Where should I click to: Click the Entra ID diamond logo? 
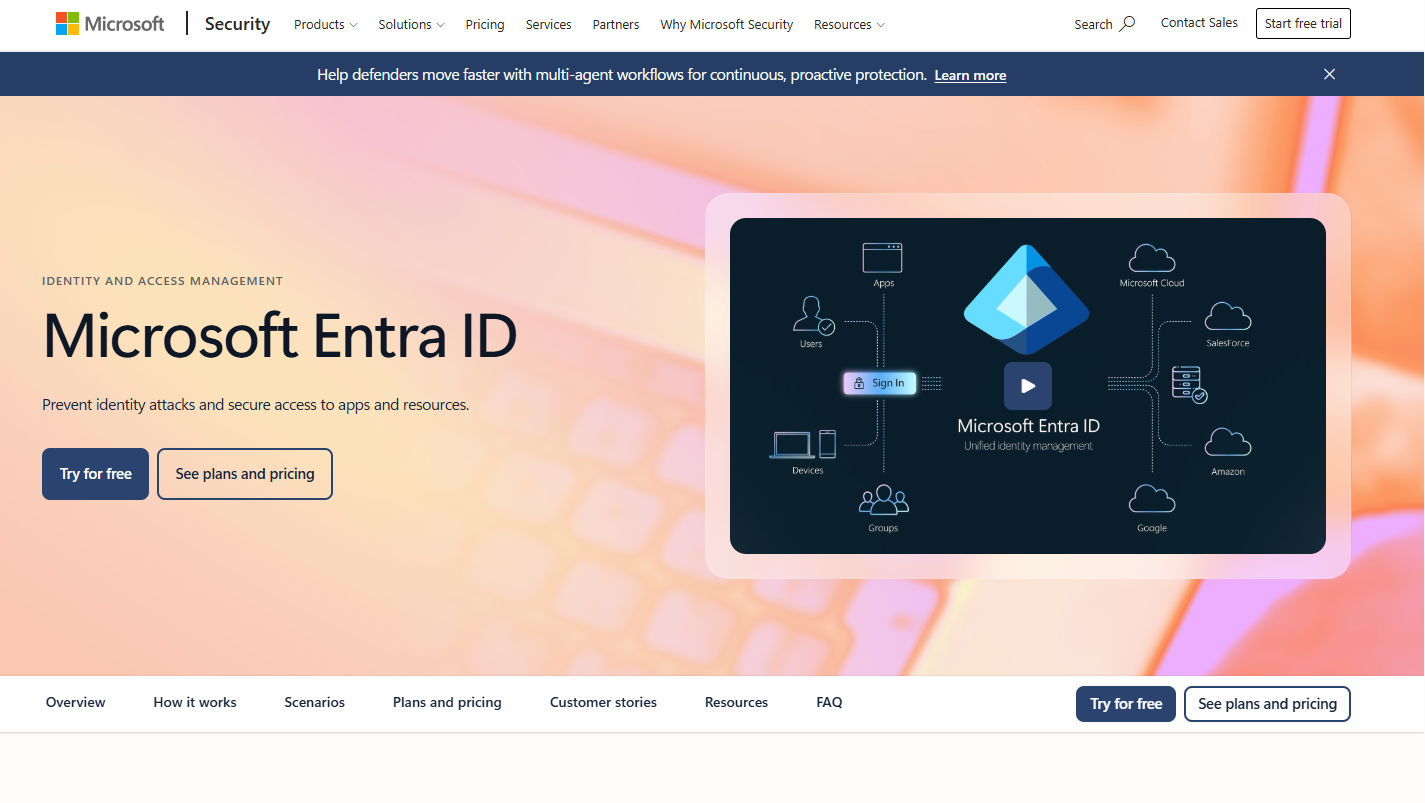point(1026,300)
